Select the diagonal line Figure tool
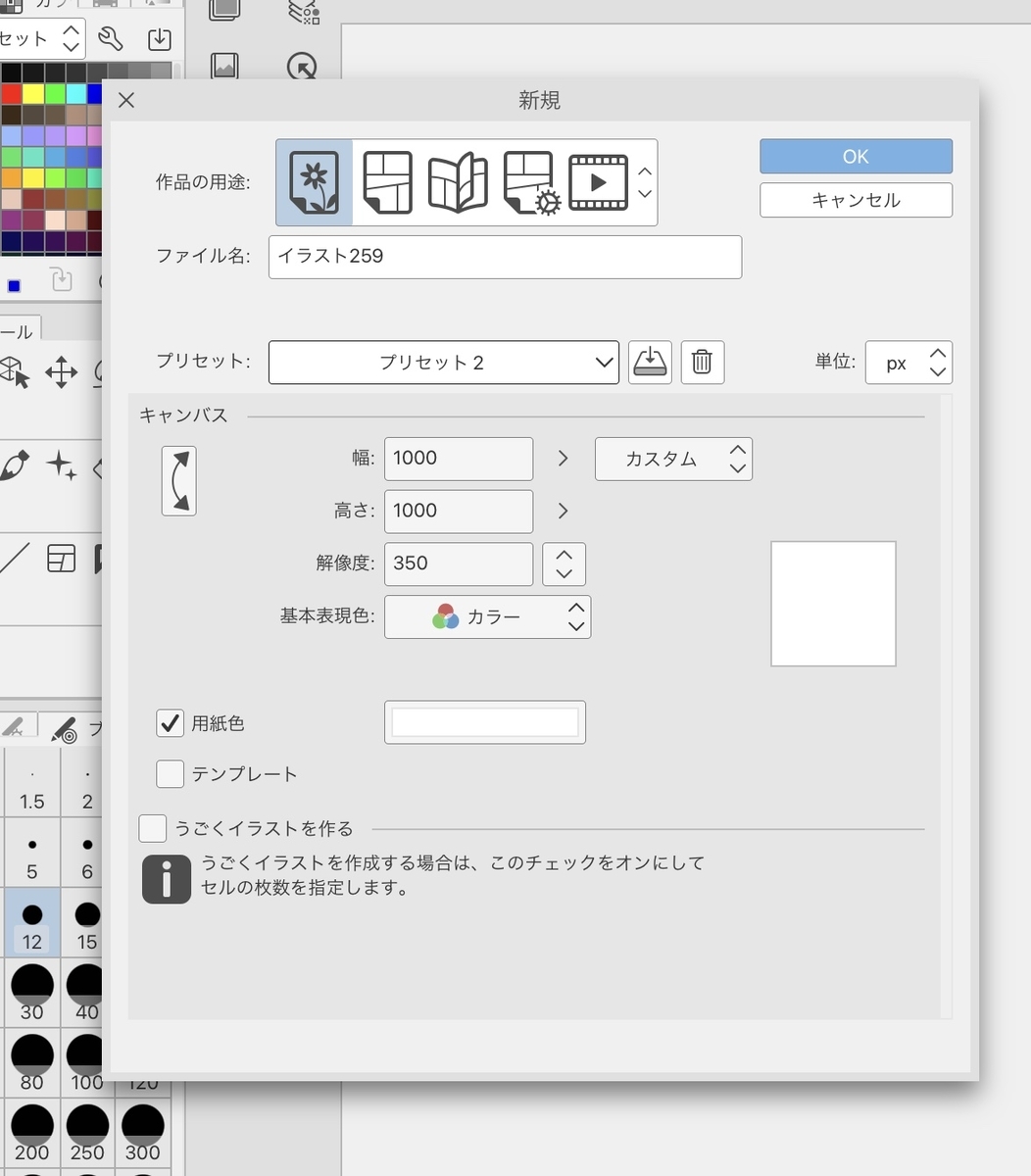1031x1176 pixels. pos(13,559)
